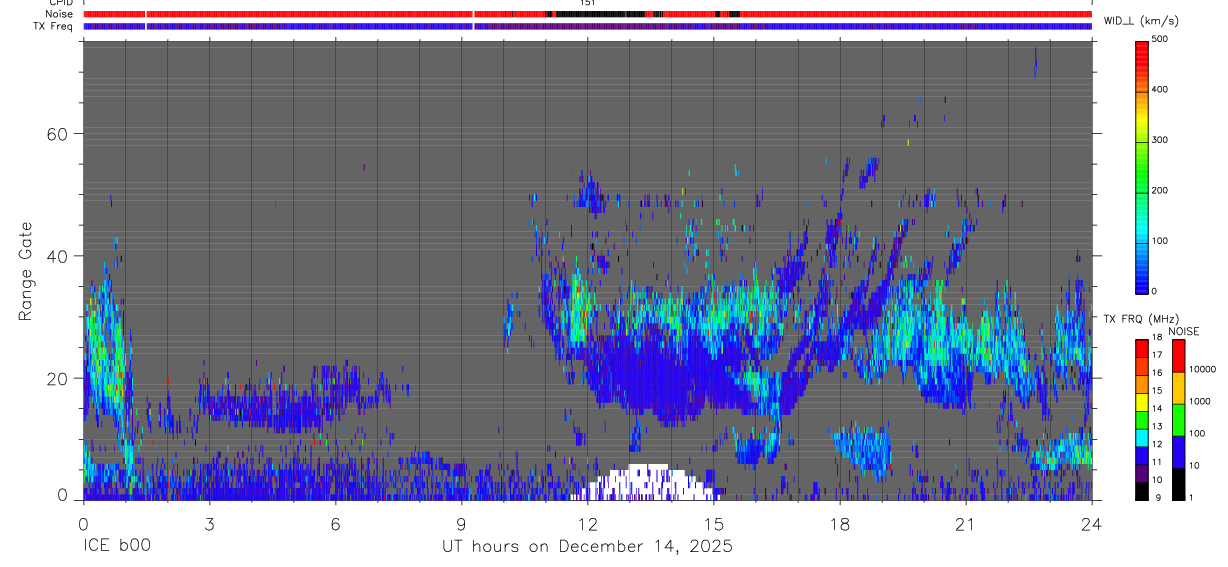
Task: Click the 12 tick on UT hours axis
Action: [587, 524]
